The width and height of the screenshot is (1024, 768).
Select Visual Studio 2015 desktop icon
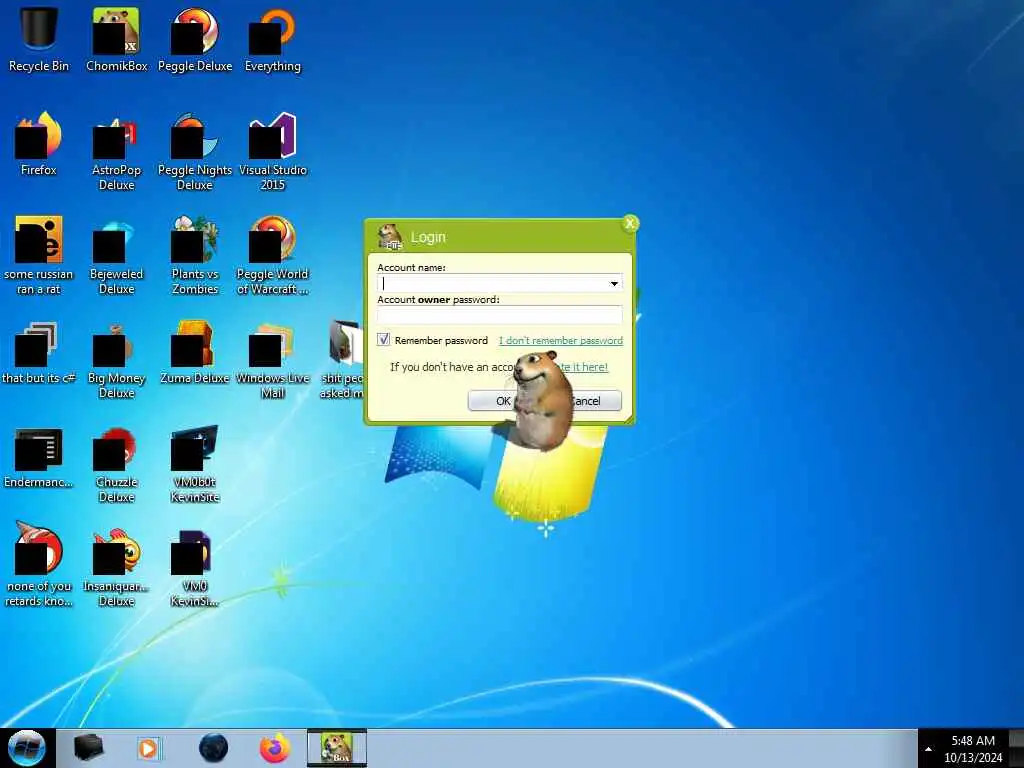pyautogui.click(x=273, y=152)
